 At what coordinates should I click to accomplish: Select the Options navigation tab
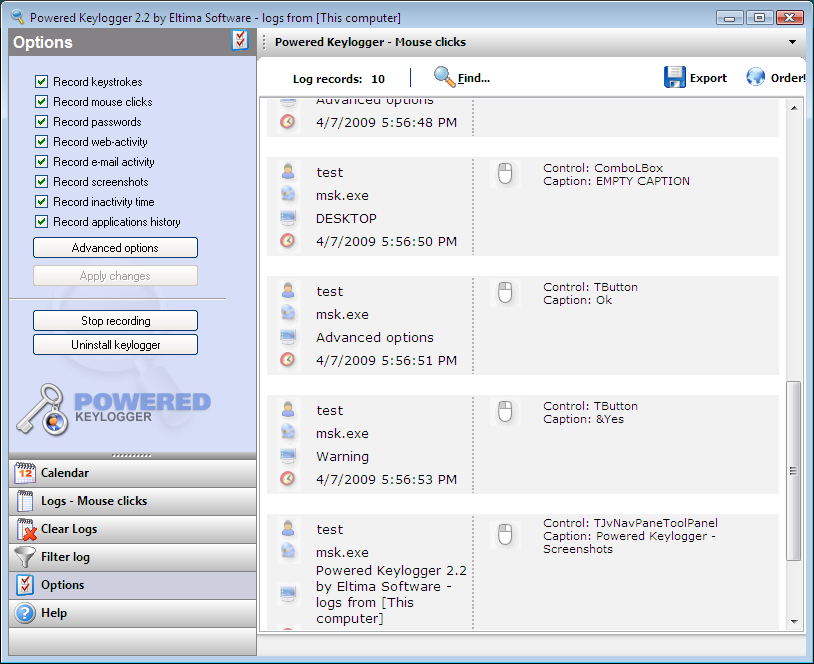coord(62,585)
